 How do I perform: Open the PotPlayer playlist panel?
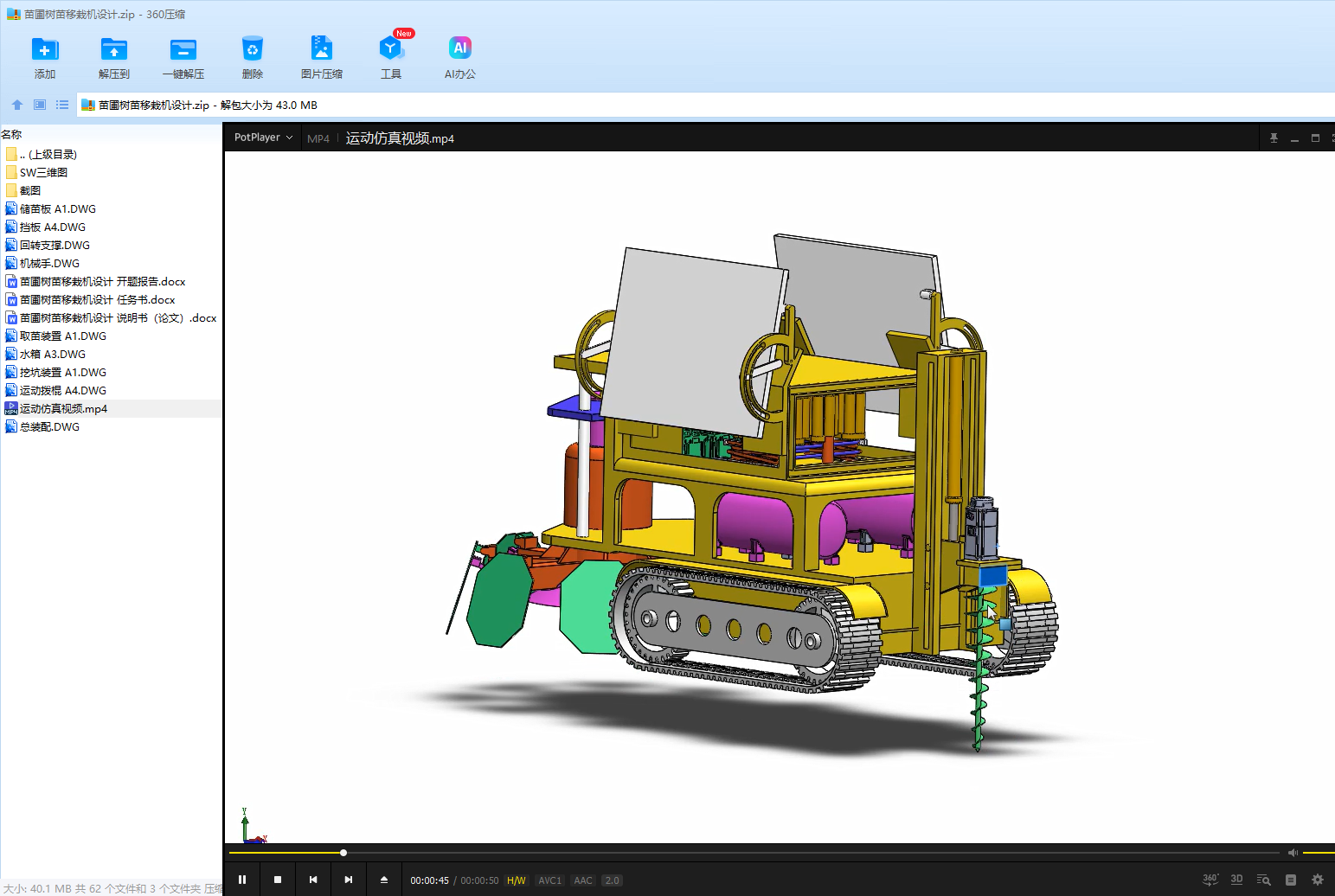click(x=1291, y=880)
